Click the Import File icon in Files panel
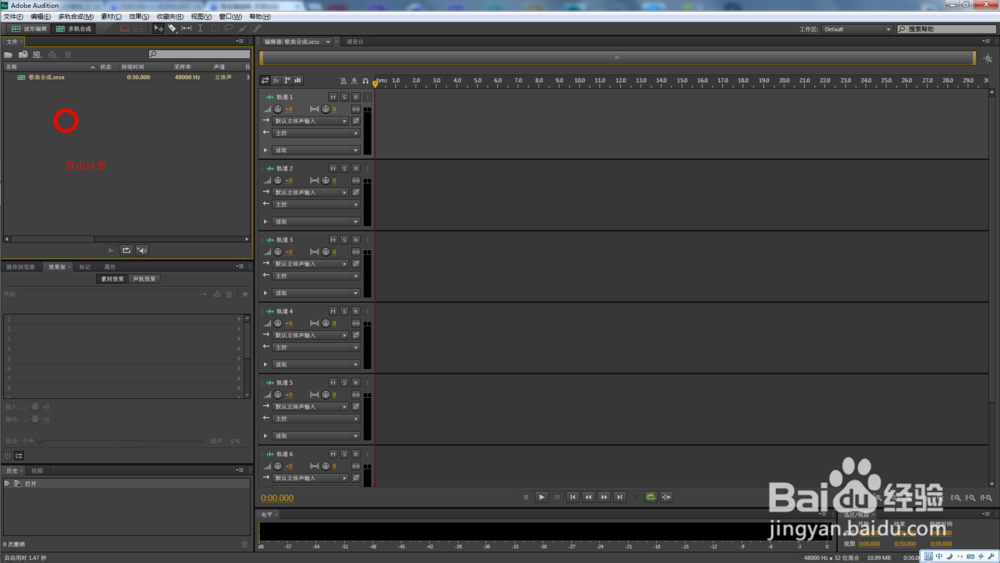 tap(23, 55)
